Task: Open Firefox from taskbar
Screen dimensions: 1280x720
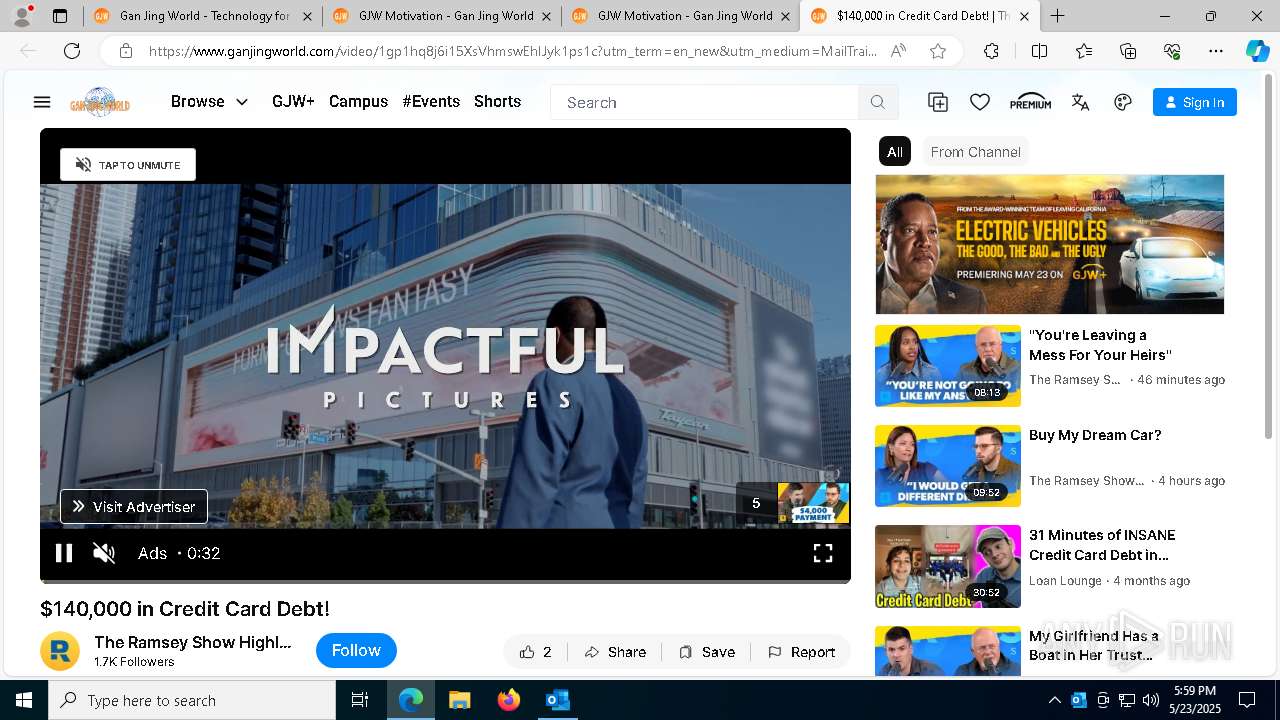Action: click(x=509, y=700)
